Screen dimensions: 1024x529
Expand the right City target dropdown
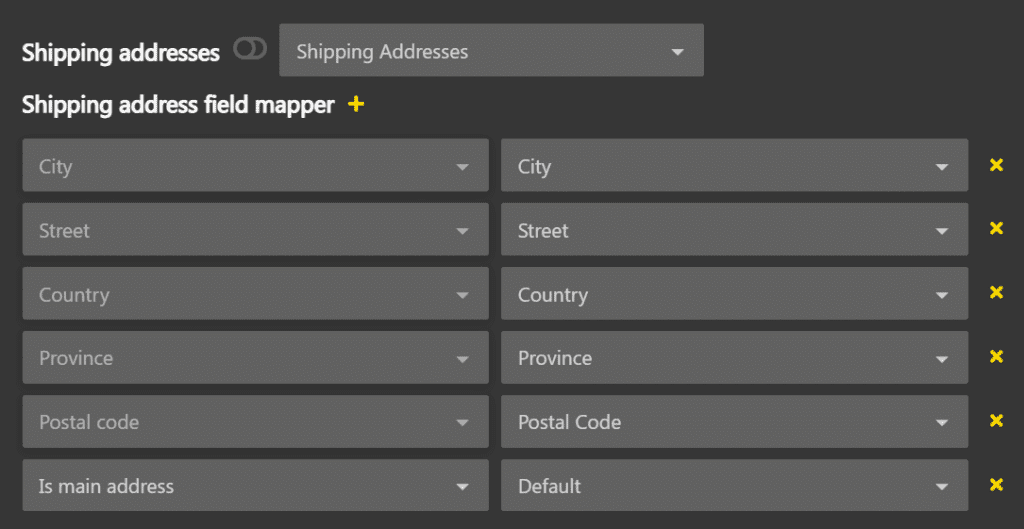(x=734, y=166)
